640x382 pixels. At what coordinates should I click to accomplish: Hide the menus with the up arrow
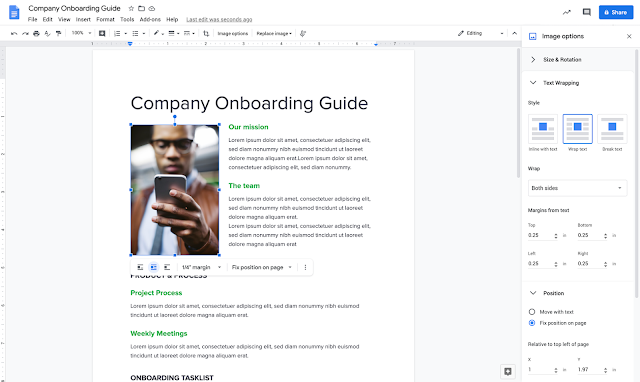coord(514,33)
